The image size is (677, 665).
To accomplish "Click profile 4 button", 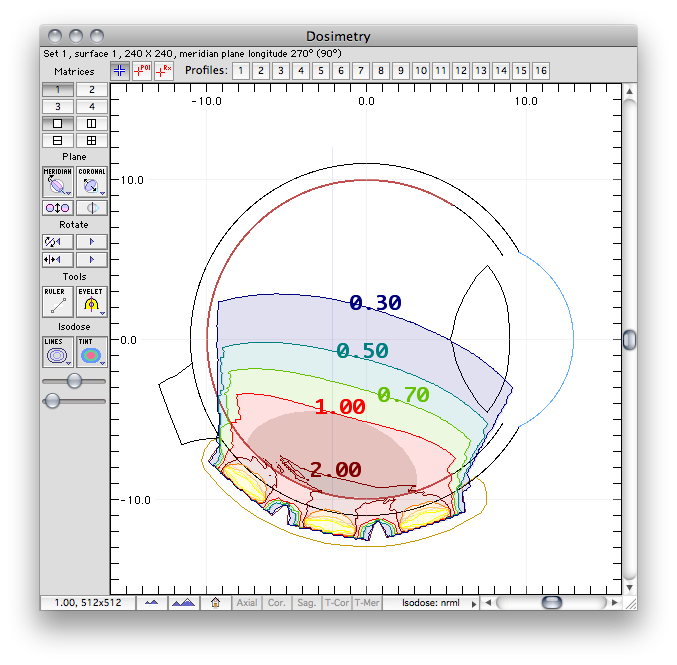I will click(301, 71).
